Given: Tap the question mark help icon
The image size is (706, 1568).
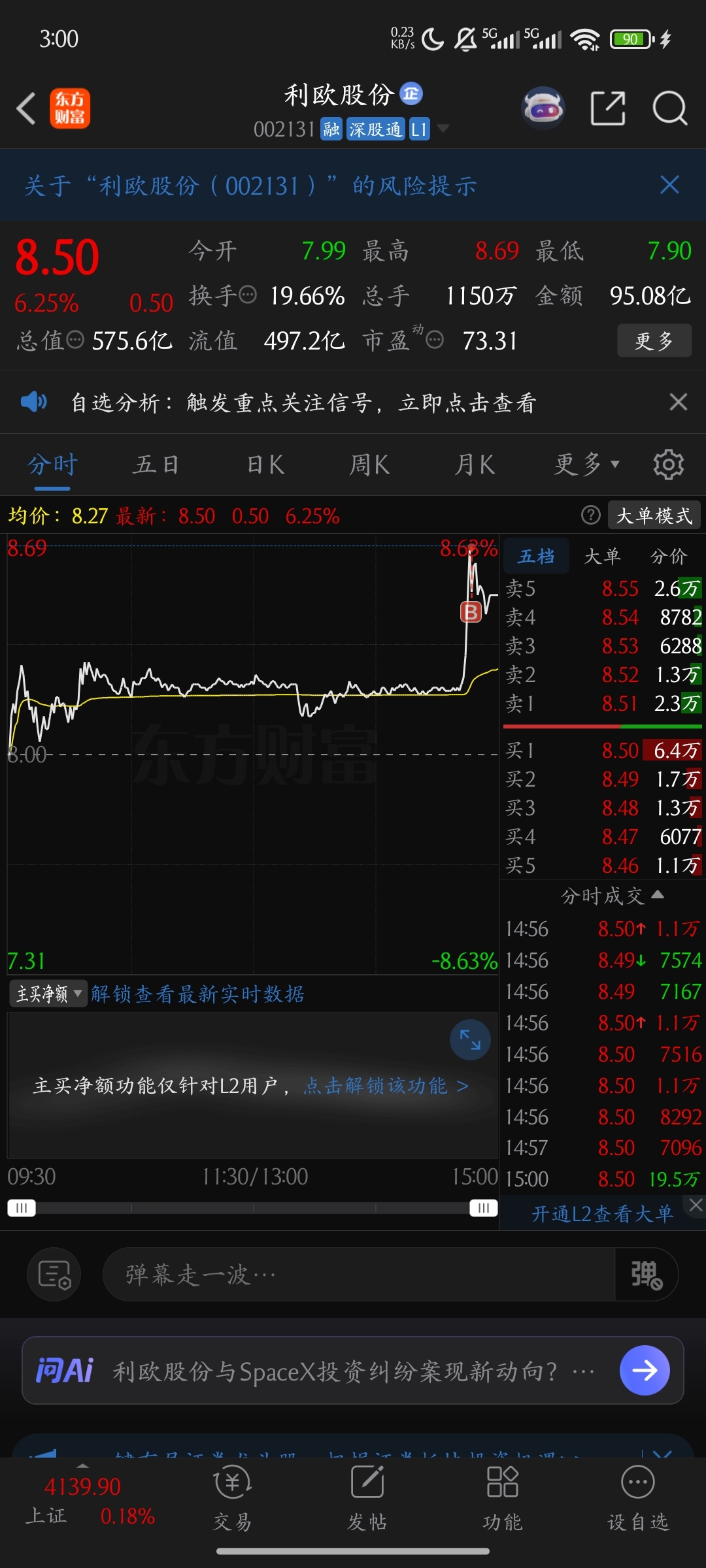Looking at the screenshot, I should click(x=590, y=515).
